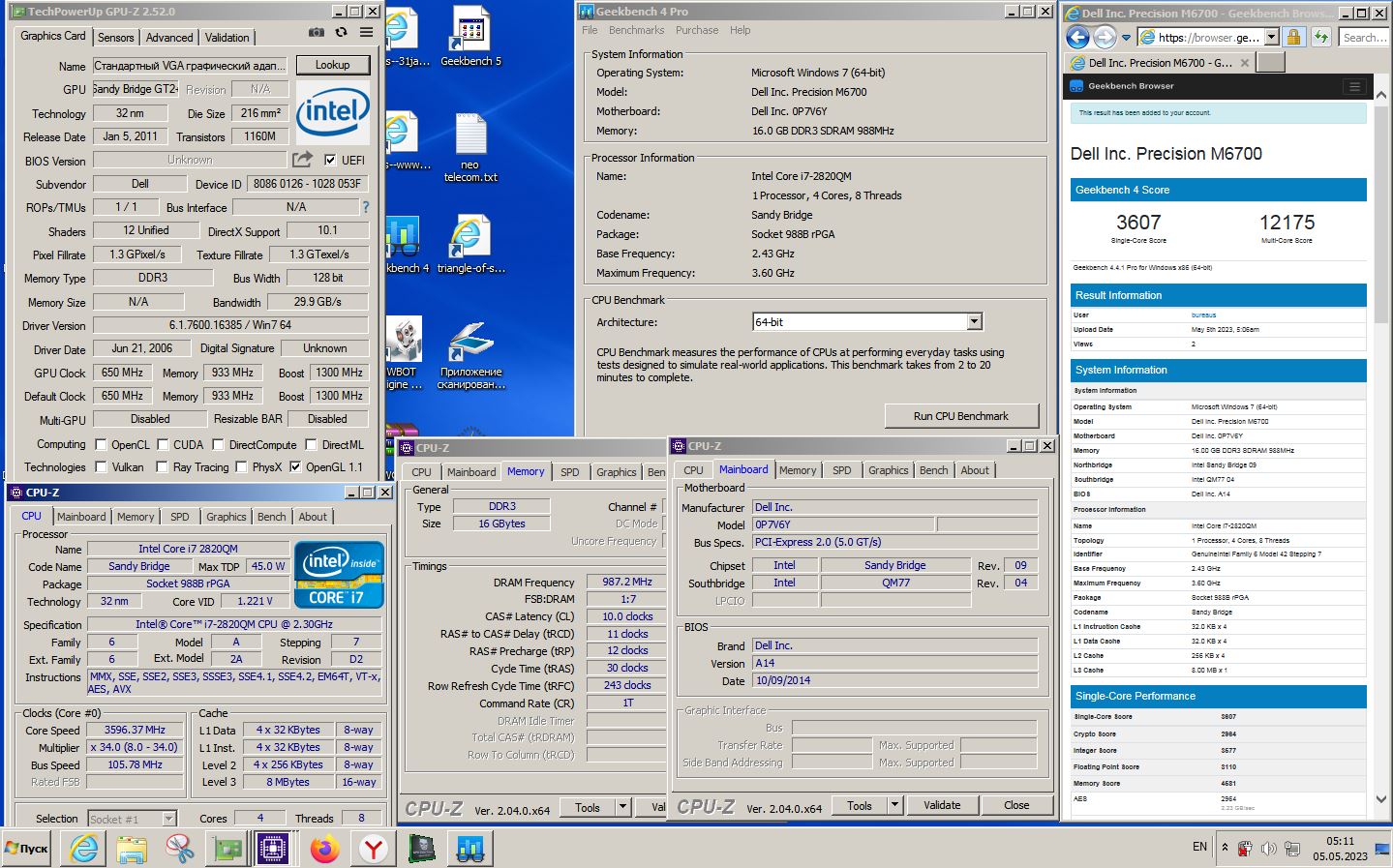
Task: Expand the IE address bar dropdown
Action: pos(1271,37)
